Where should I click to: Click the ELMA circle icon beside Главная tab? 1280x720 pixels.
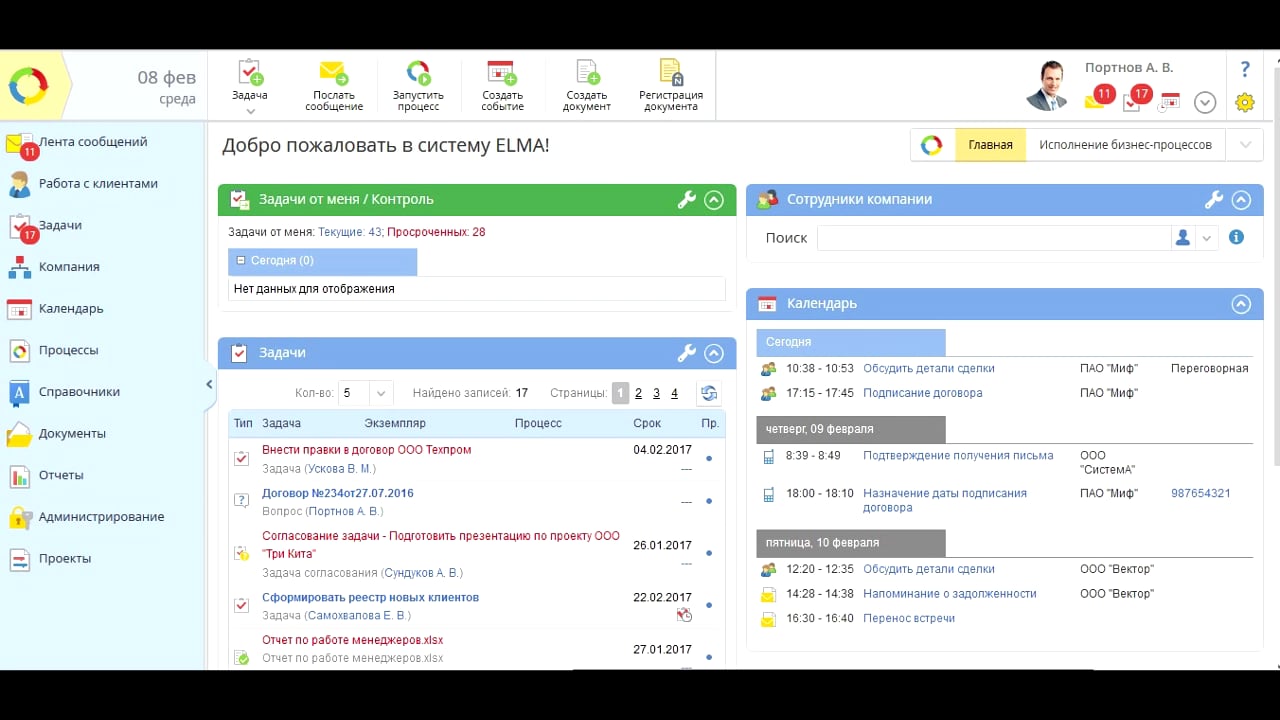(932, 145)
